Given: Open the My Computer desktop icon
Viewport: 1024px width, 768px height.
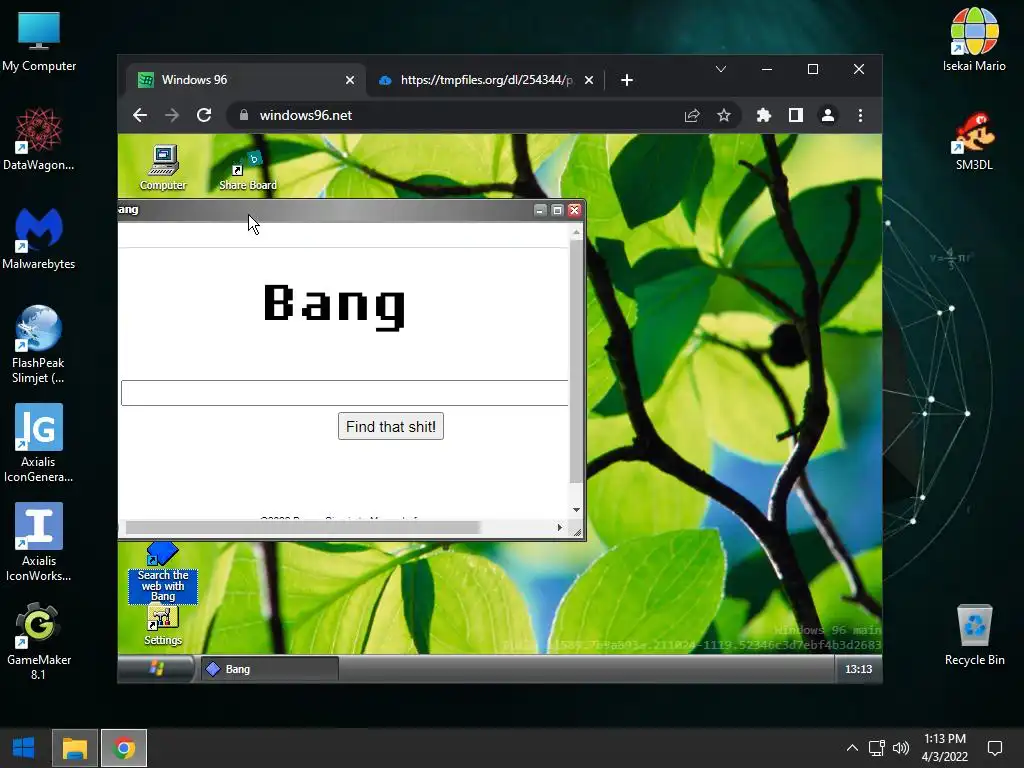Looking at the screenshot, I should [39, 41].
